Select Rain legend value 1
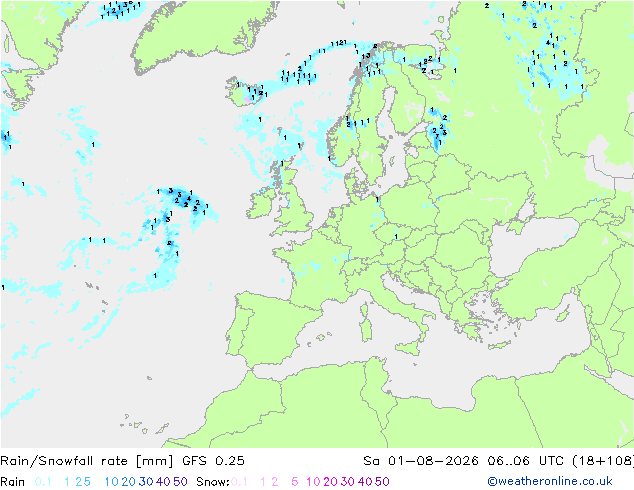Screen dimensions: 634x490 [67, 482]
